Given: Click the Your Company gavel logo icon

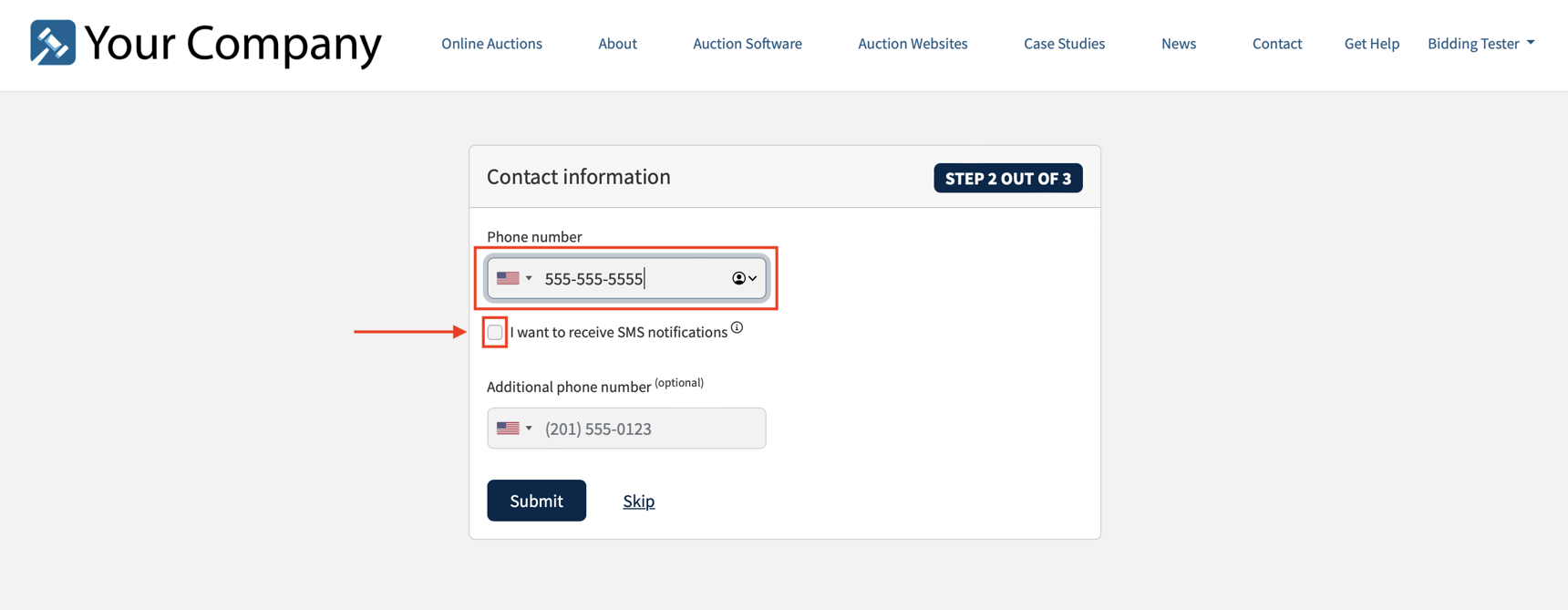Looking at the screenshot, I should (52, 42).
